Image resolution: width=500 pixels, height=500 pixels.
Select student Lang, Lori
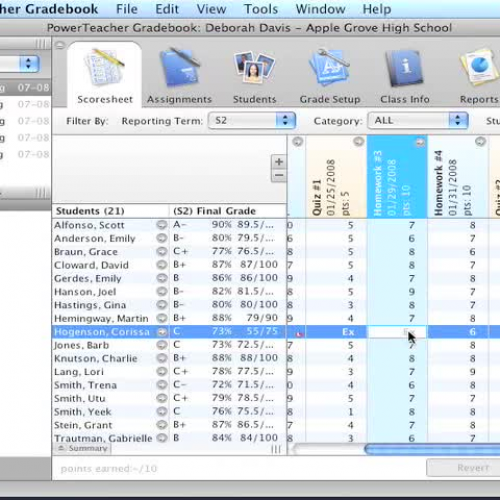coord(79,372)
